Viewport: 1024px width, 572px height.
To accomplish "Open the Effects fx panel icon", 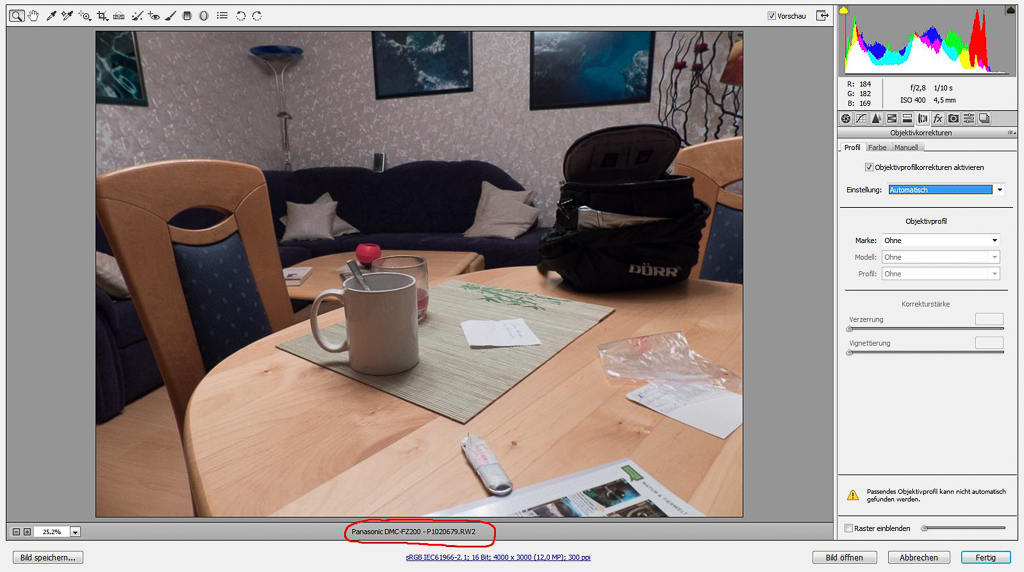I will click(x=938, y=118).
